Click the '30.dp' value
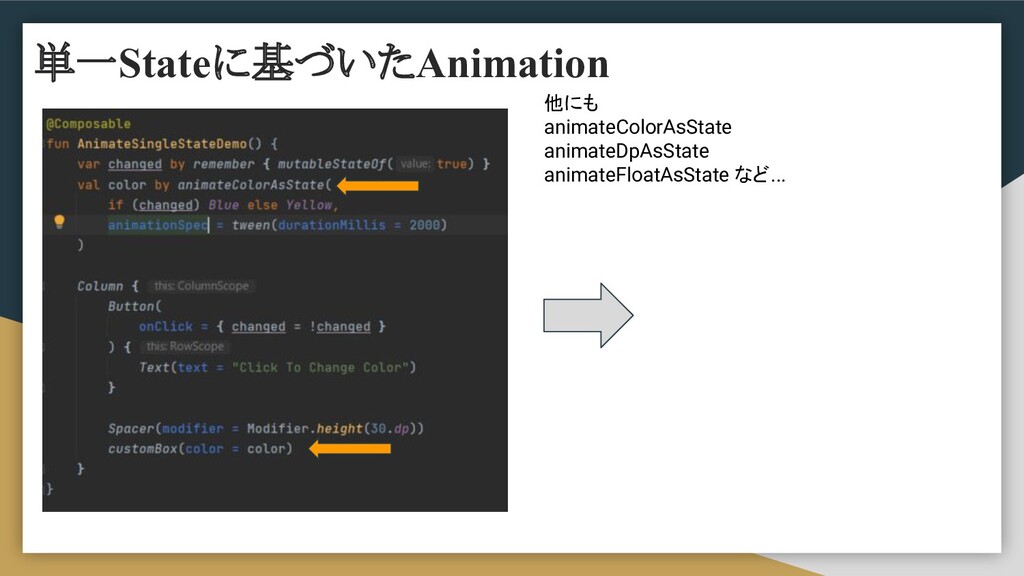Viewport: 1024px width, 576px height. click(x=390, y=429)
